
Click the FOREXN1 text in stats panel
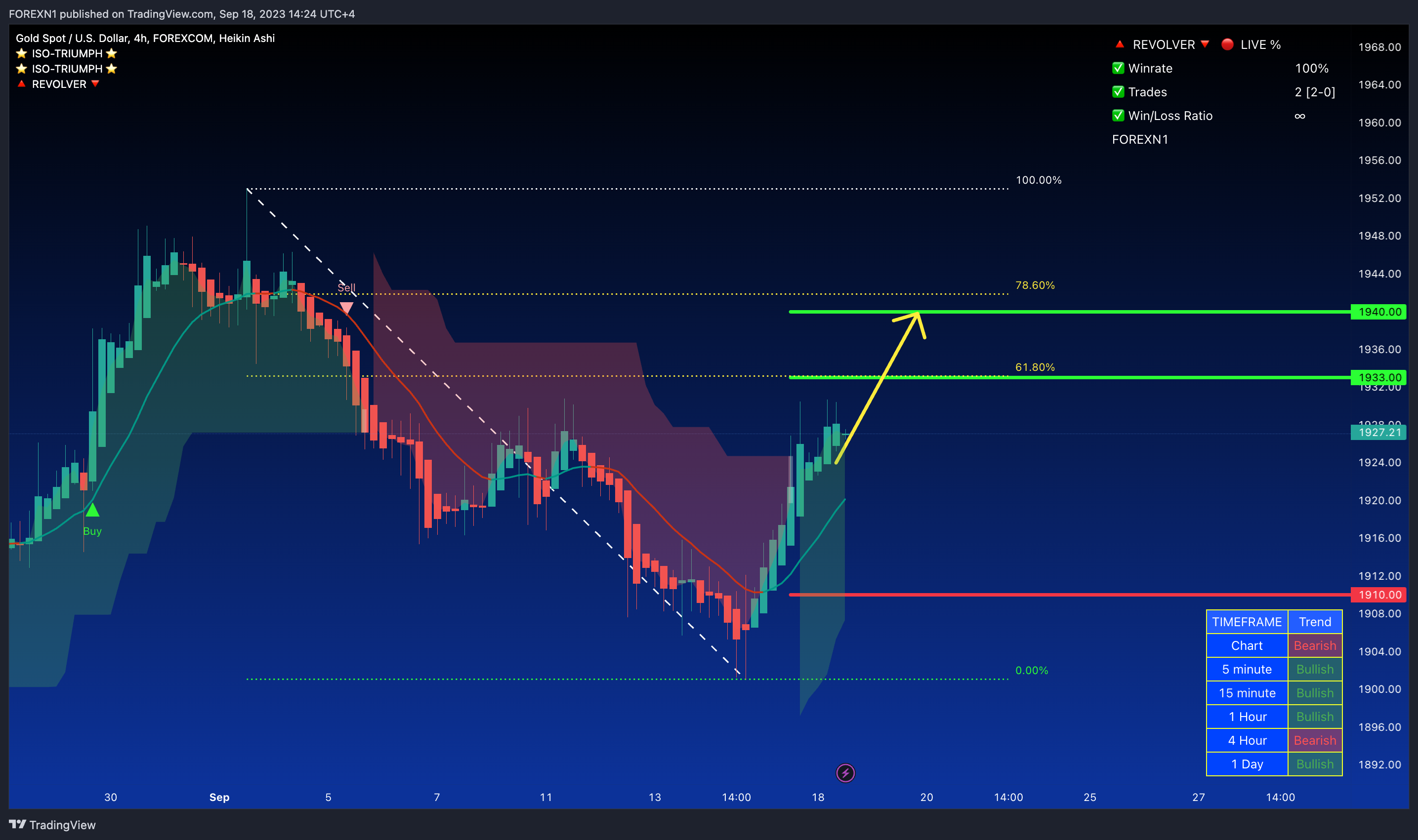tap(1140, 139)
